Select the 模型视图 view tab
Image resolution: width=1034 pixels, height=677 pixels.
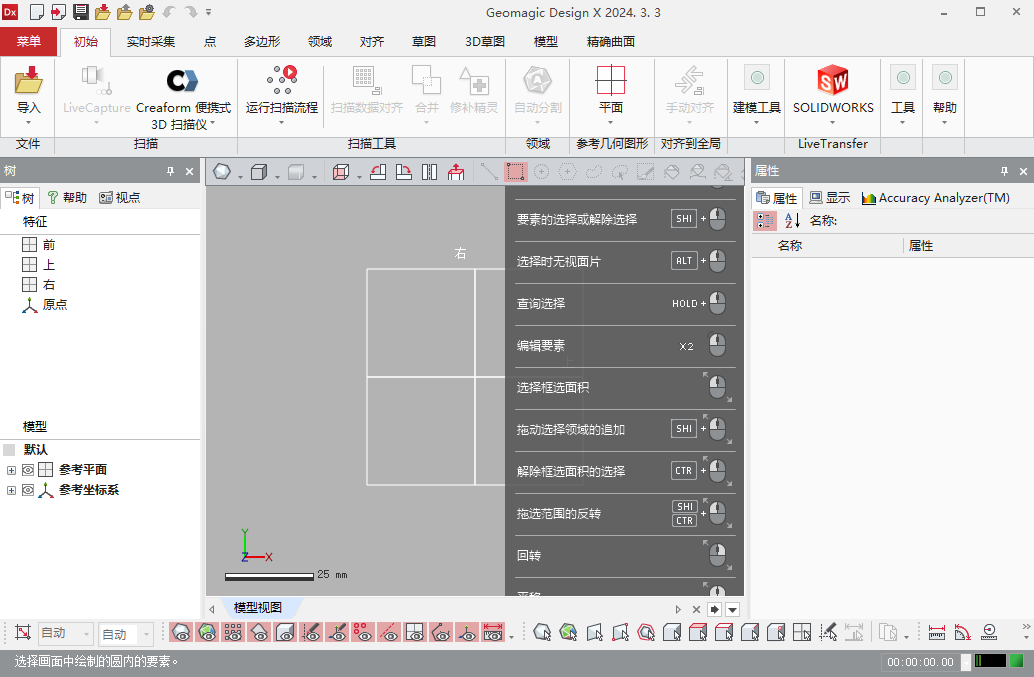(x=258, y=608)
